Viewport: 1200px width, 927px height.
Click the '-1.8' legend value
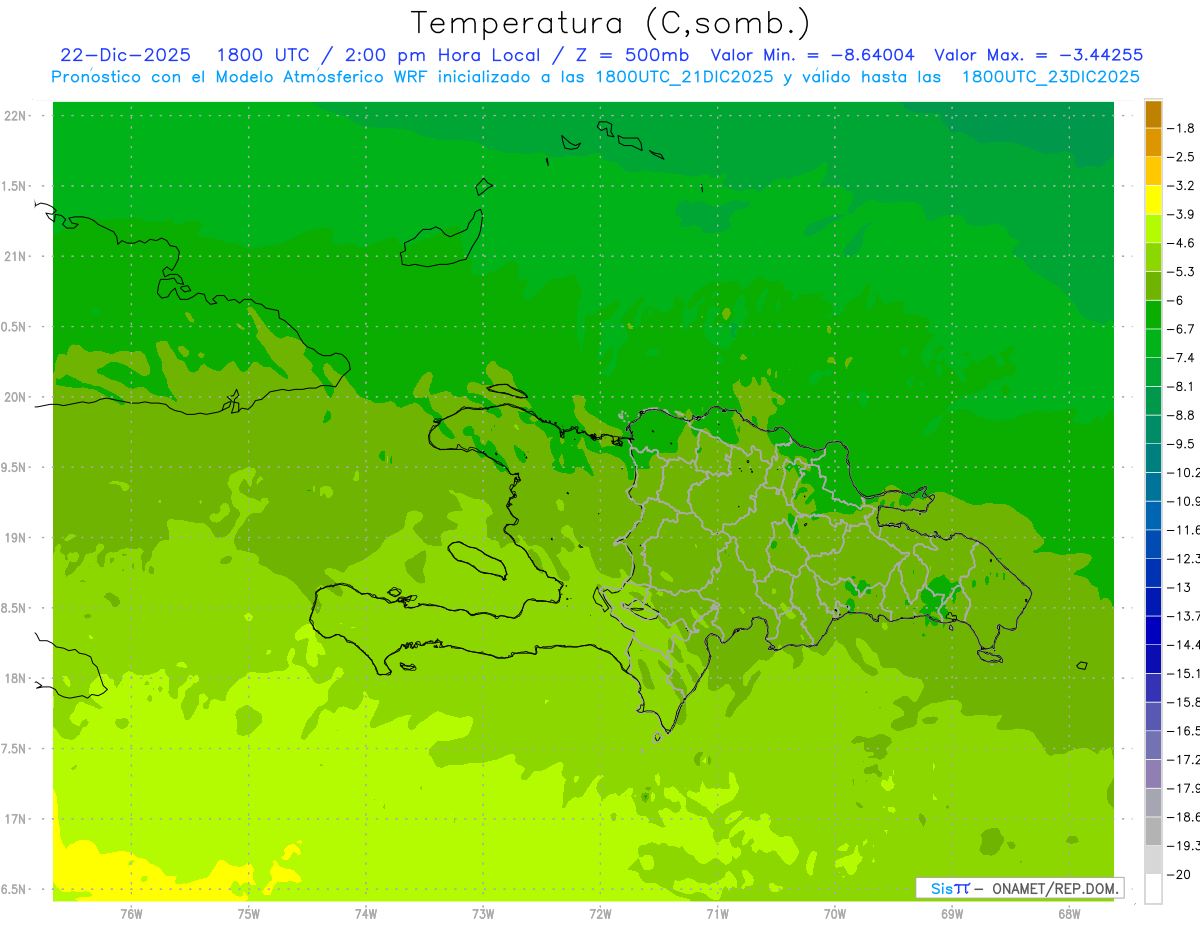(x=1181, y=128)
